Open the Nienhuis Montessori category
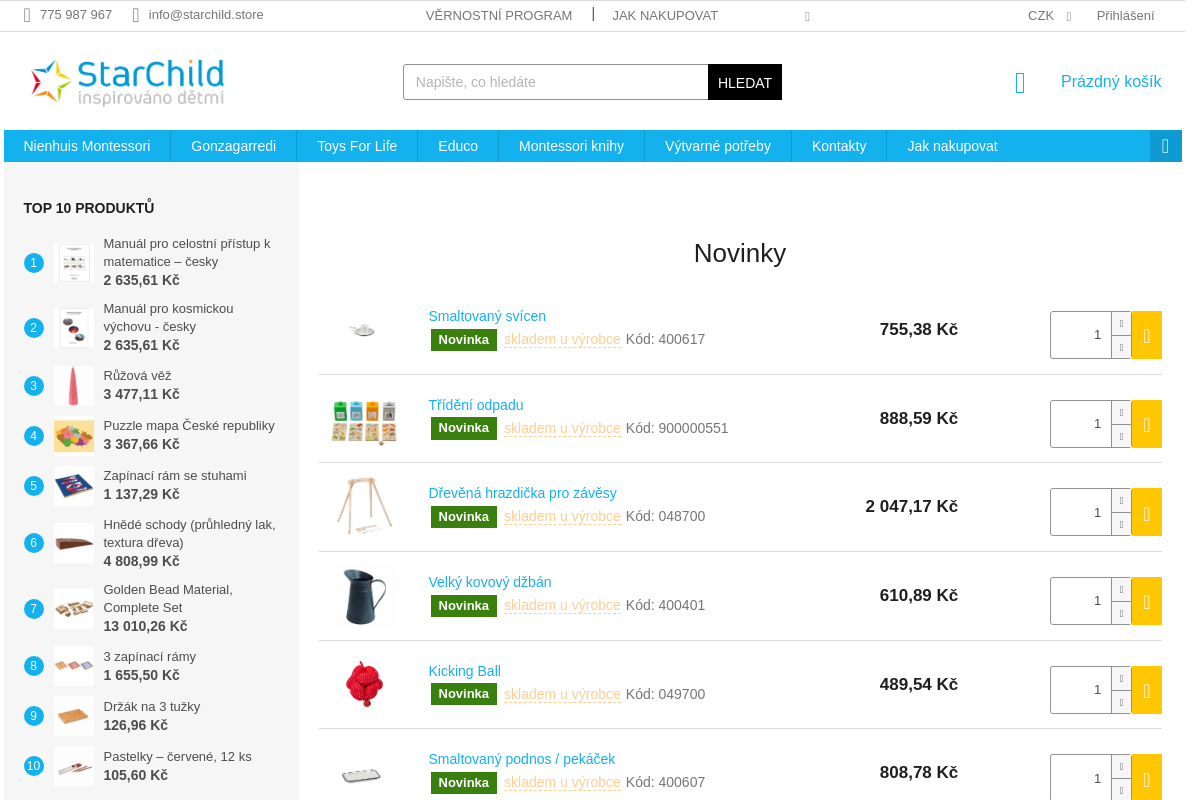The height and width of the screenshot is (800, 1200). tap(87, 146)
